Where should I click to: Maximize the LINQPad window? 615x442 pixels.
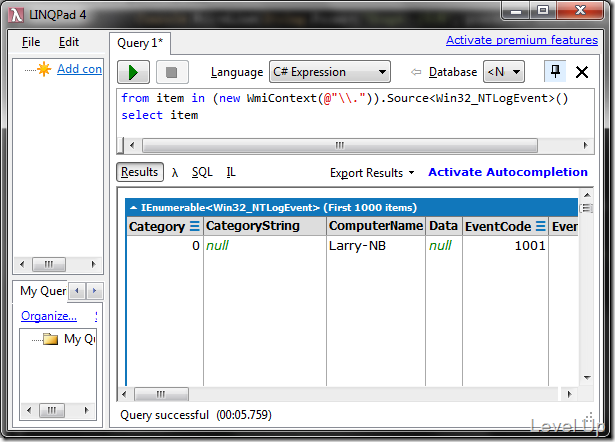pyautogui.click(x=543, y=11)
